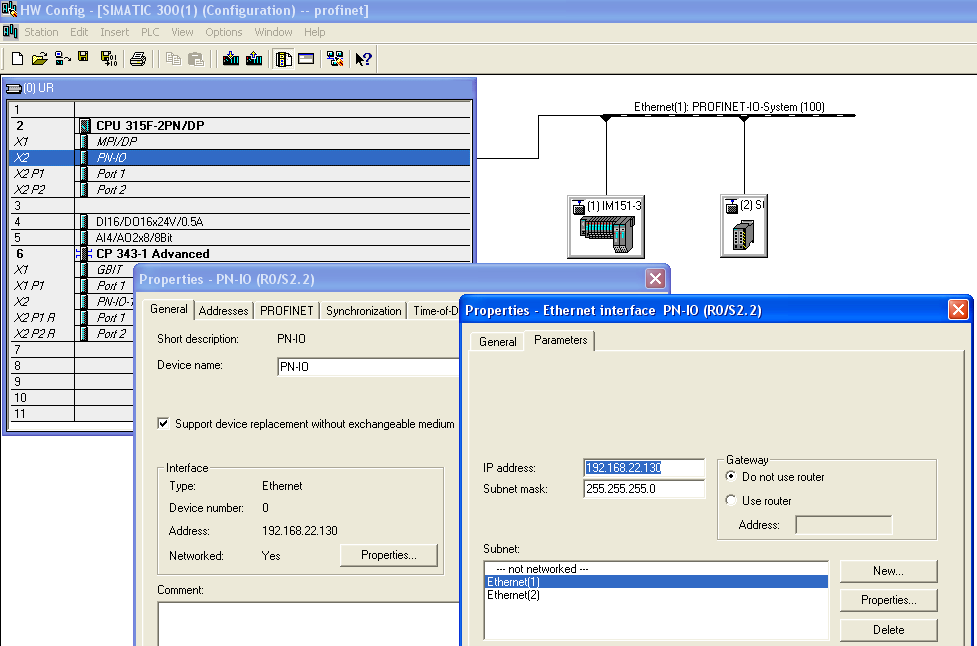The height and width of the screenshot is (646, 977).
Task: Open the Help menu
Action: [x=315, y=32]
